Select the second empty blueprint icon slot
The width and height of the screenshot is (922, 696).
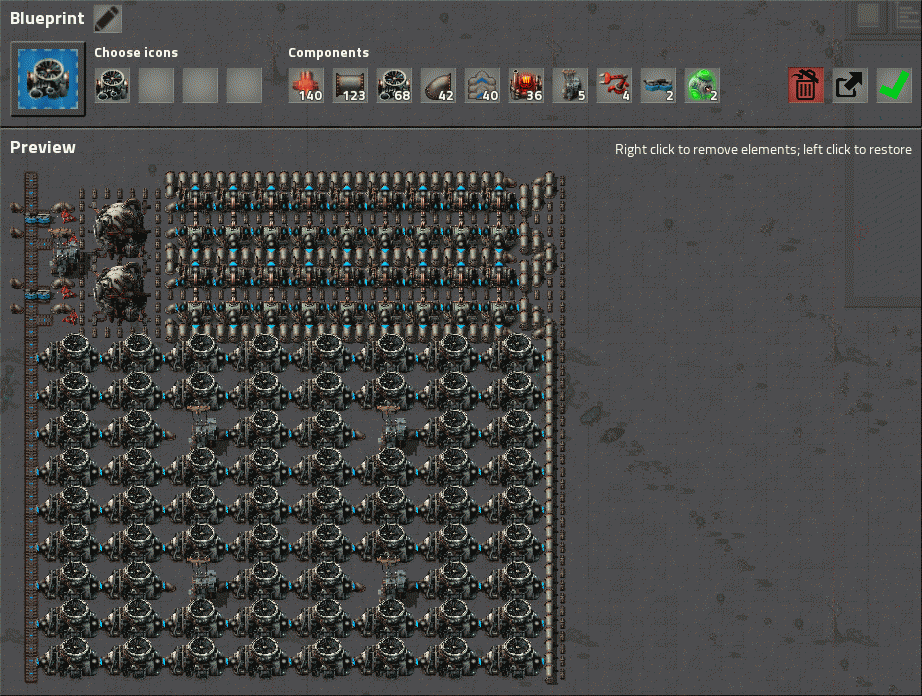[x=156, y=85]
